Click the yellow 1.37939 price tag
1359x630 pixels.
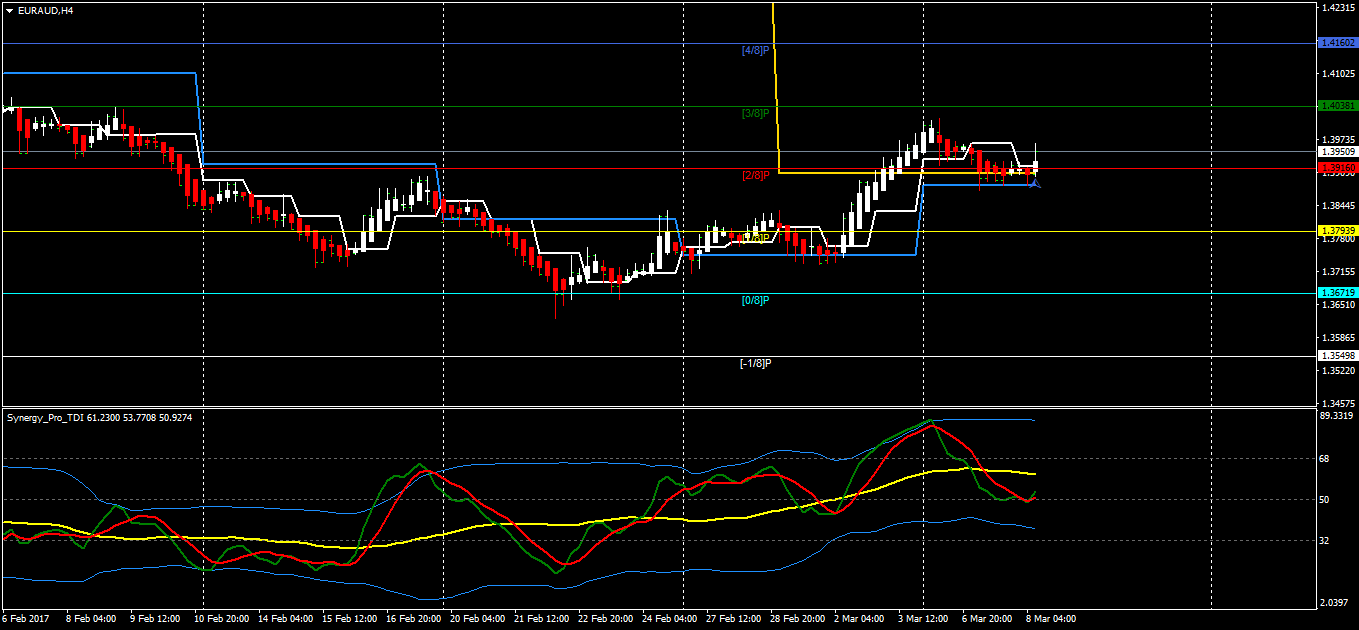click(1338, 230)
